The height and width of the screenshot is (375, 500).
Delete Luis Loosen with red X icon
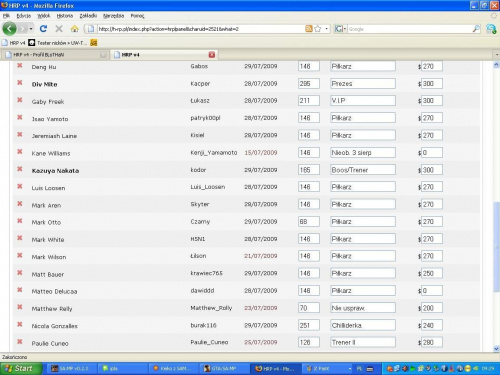point(20,186)
